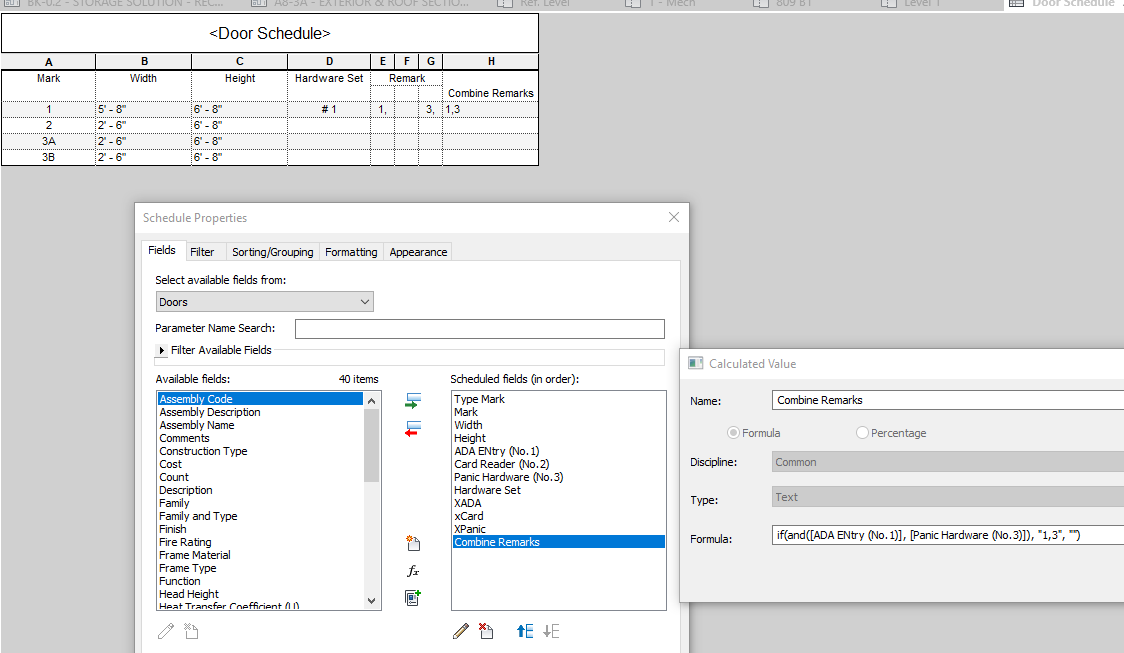Add a combined parameter
Image resolution: width=1124 pixels, height=653 pixels.
(x=413, y=597)
